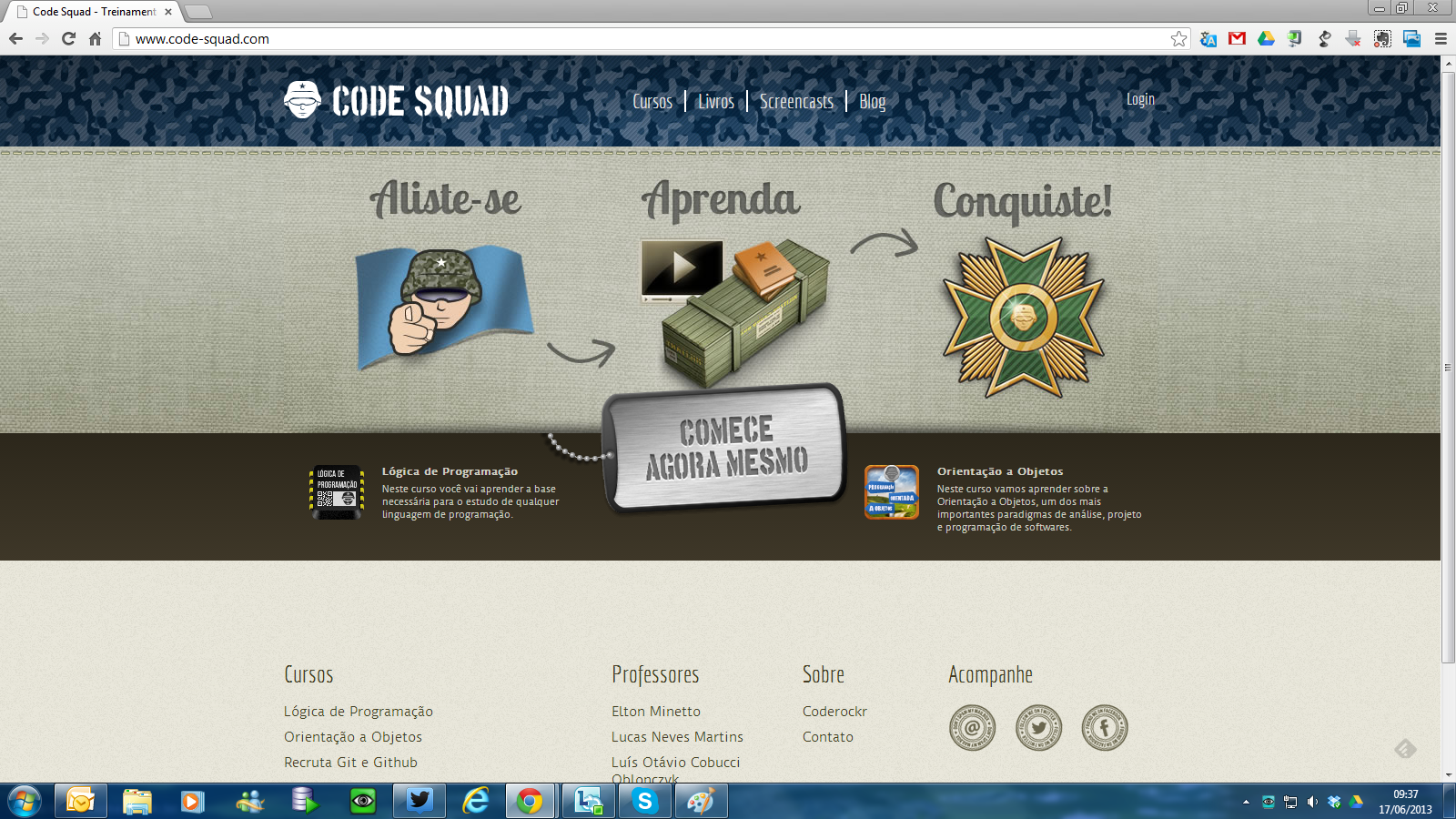Open professor Elton Minetto link

656,712
